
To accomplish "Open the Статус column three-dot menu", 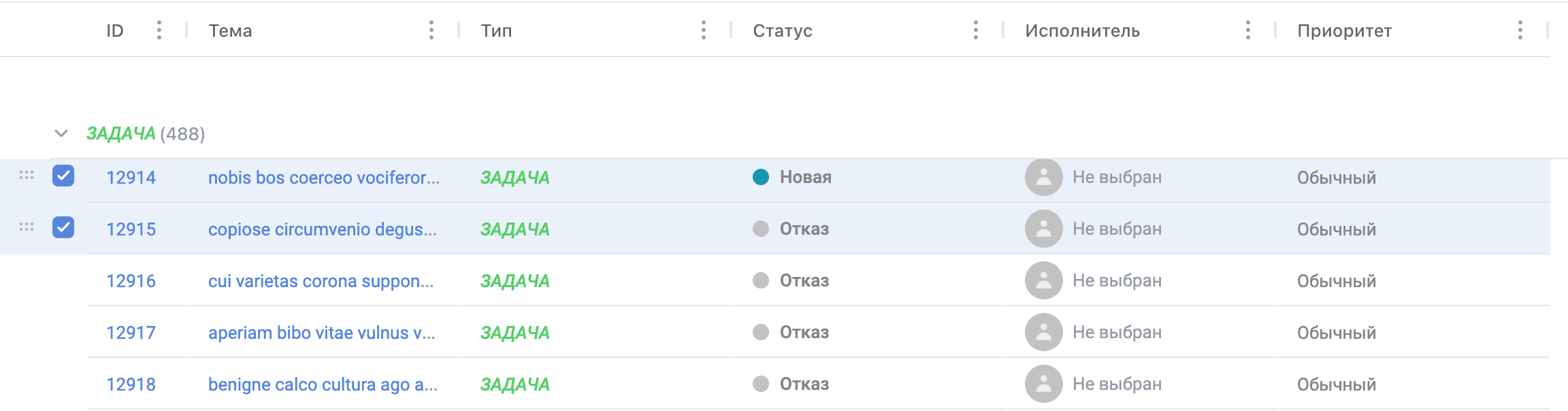I will (x=976, y=30).
